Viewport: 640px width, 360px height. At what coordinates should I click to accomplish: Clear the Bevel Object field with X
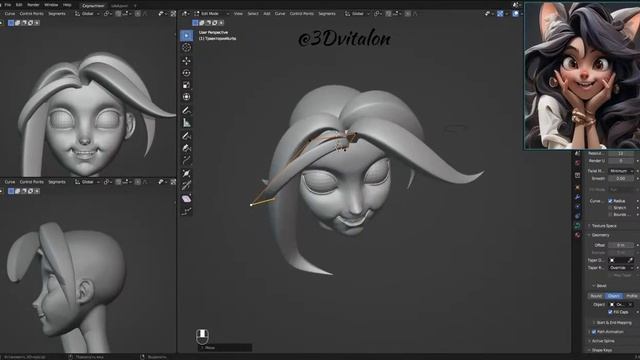[631, 304]
